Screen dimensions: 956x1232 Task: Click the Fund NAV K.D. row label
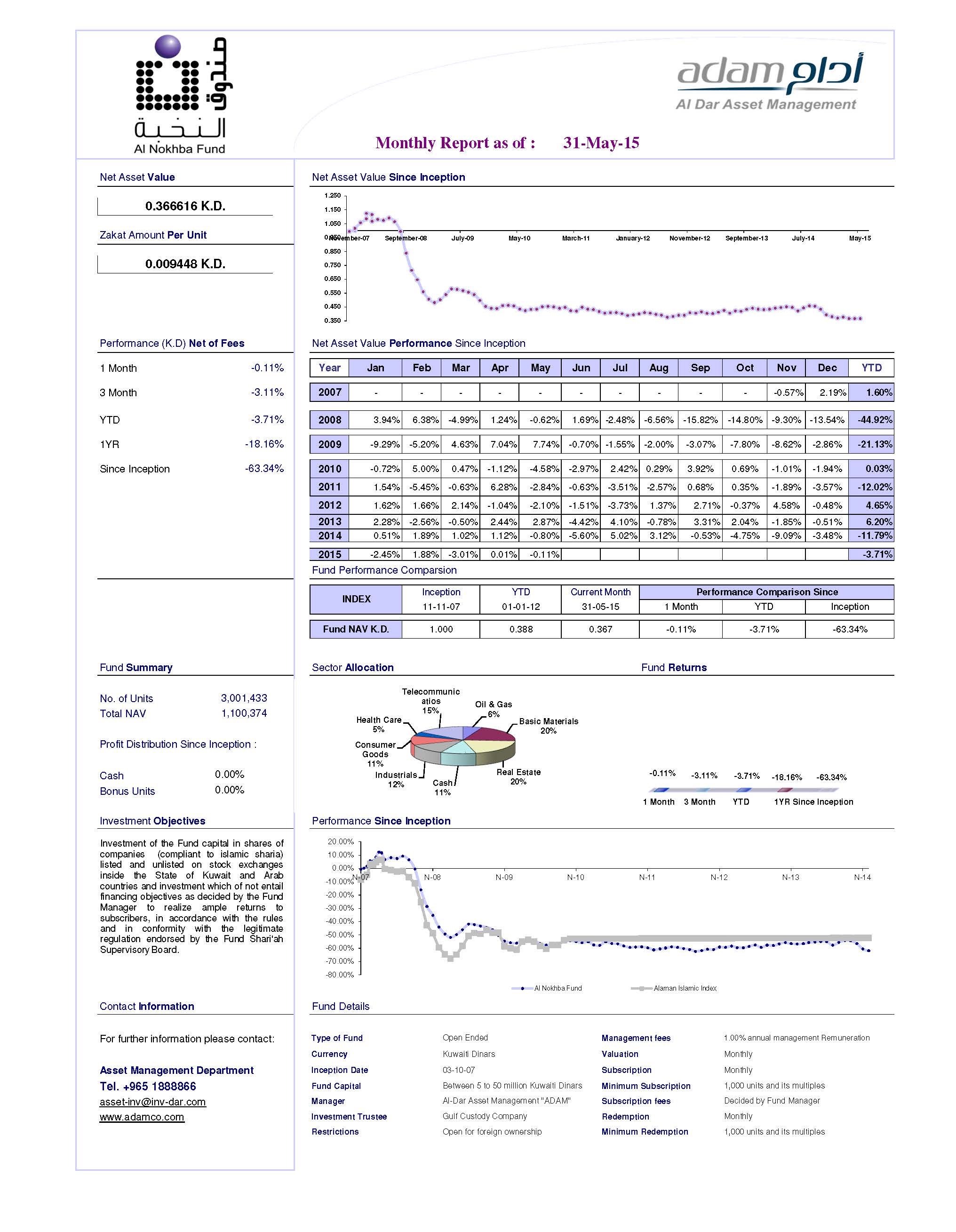coord(356,629)
